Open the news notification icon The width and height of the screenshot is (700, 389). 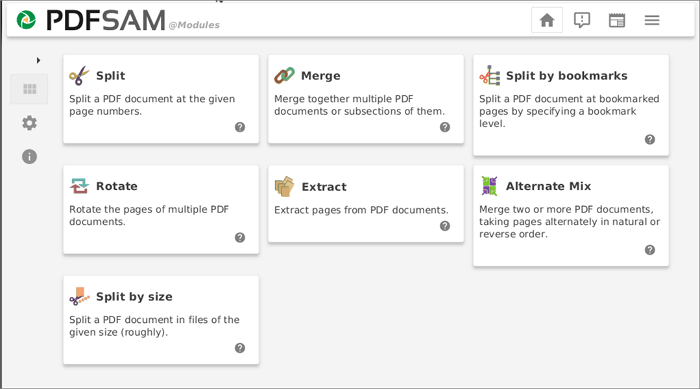(x=582, y=20)
